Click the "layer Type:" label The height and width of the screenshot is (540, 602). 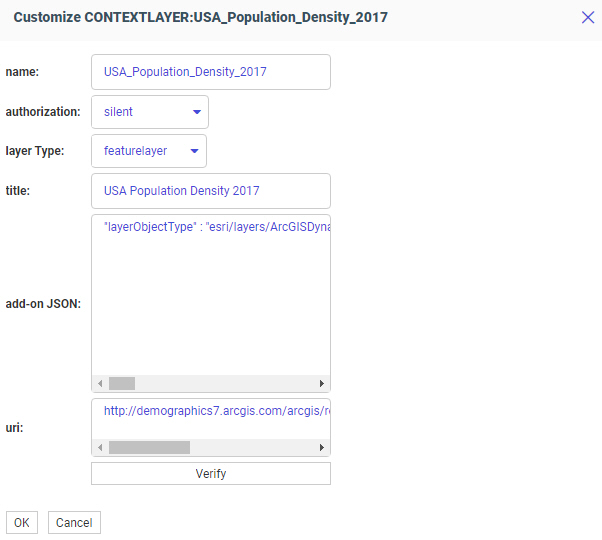coord(35,151)
